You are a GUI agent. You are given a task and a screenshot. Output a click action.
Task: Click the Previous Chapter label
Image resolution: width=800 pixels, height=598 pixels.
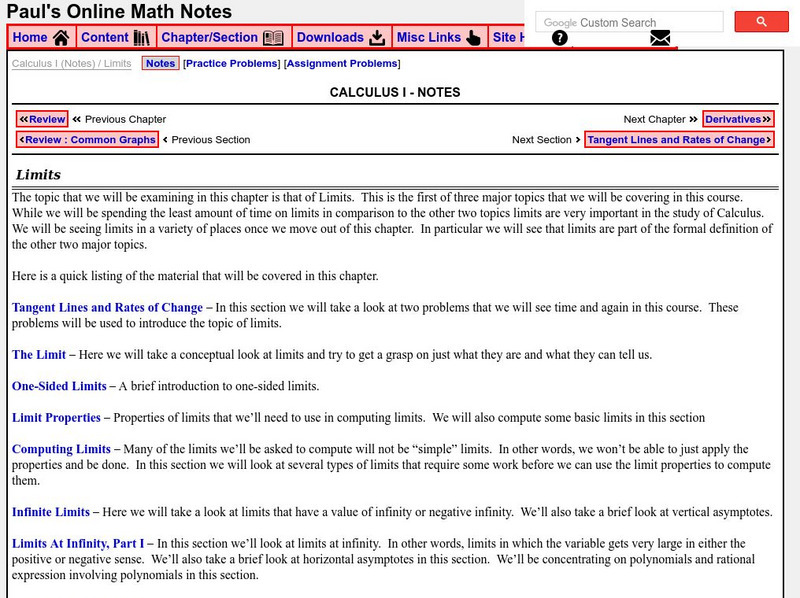[x=126, y=119]
